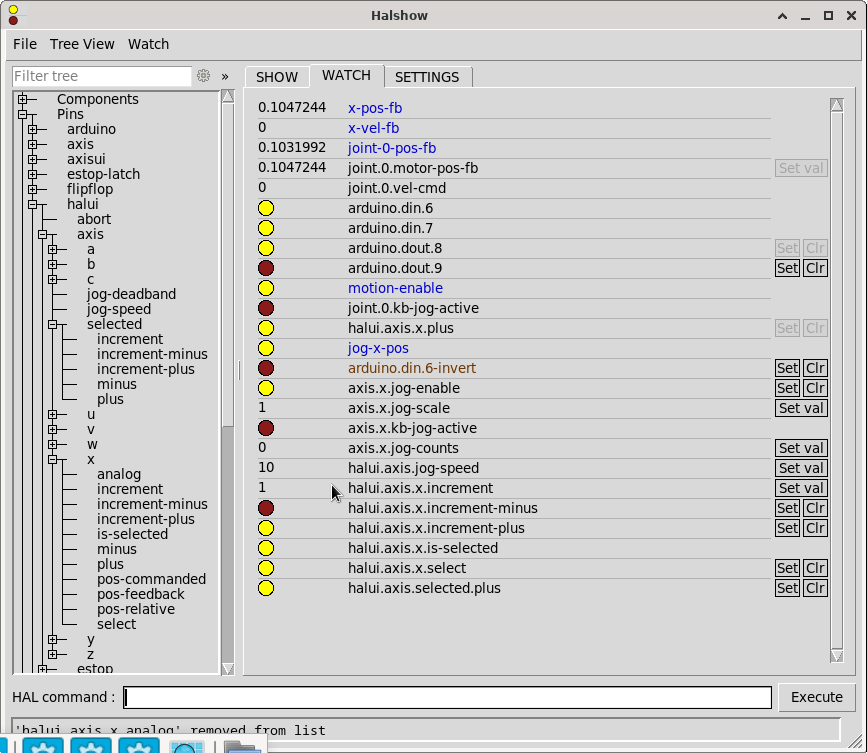Click yellow indicator for arduino.din.6

coord(266,208)
